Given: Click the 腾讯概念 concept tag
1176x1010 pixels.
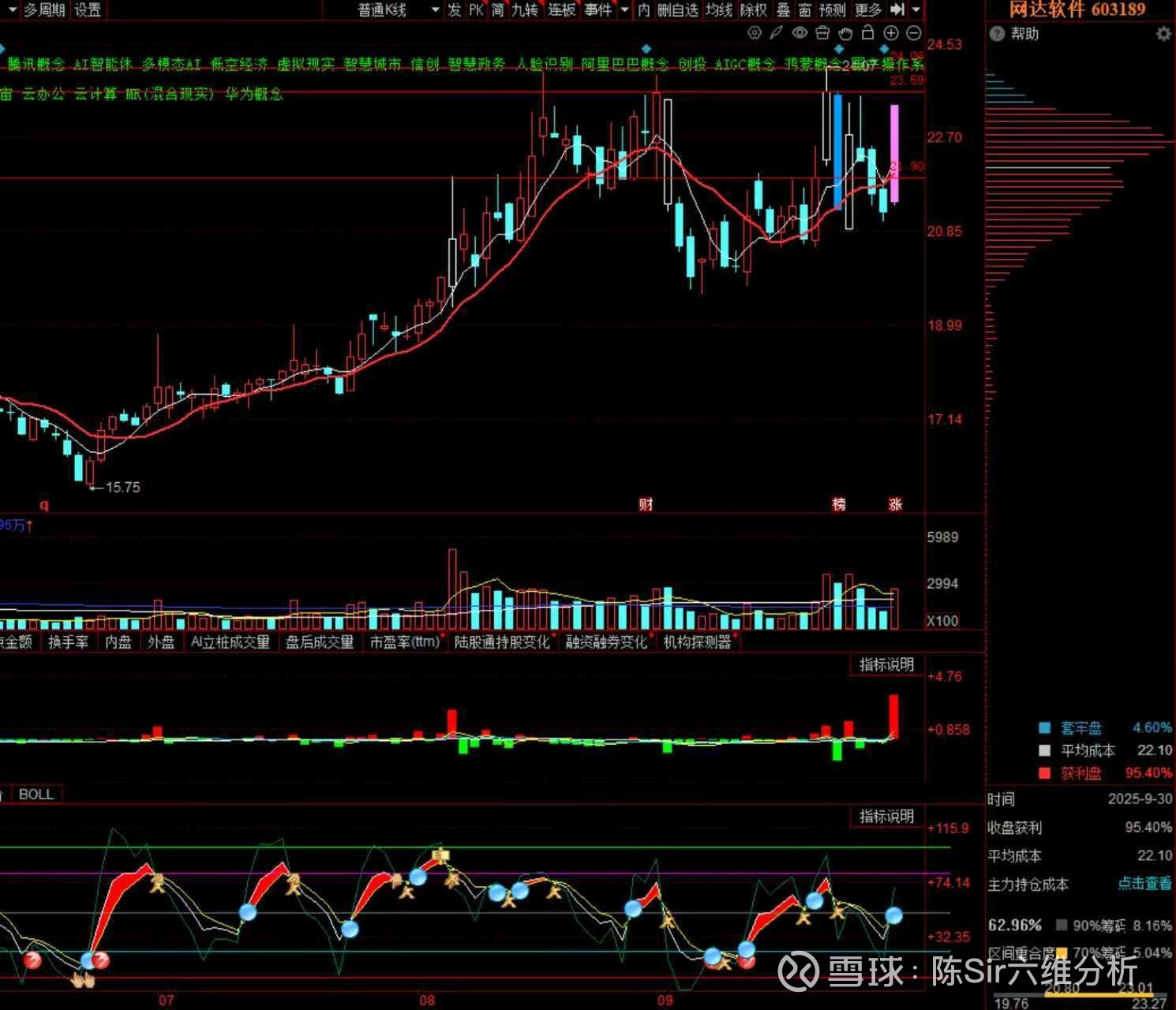Looking at the screenshot, I should [36, 65].
